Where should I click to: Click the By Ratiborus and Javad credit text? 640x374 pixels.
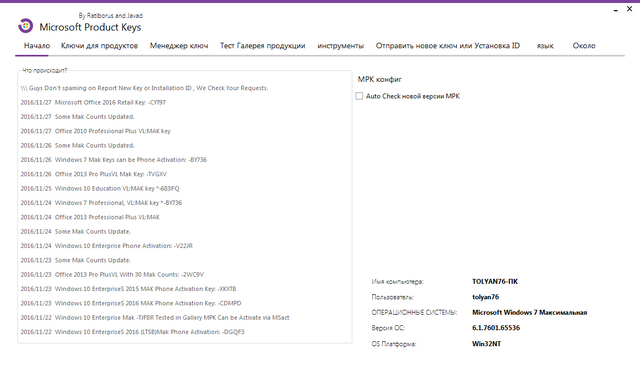[x=111, y=16]
